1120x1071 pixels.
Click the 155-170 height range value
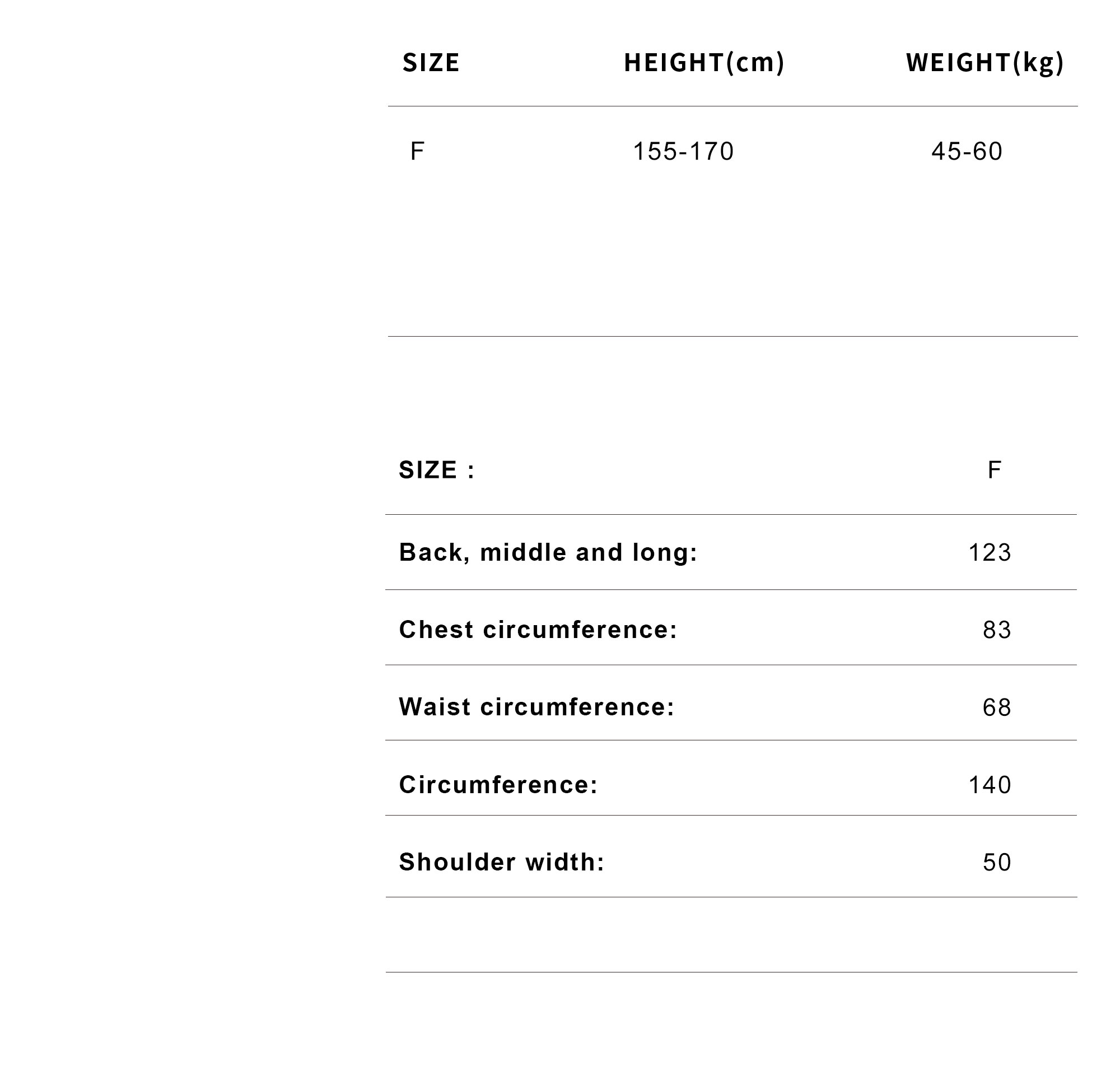pos(683,151)
